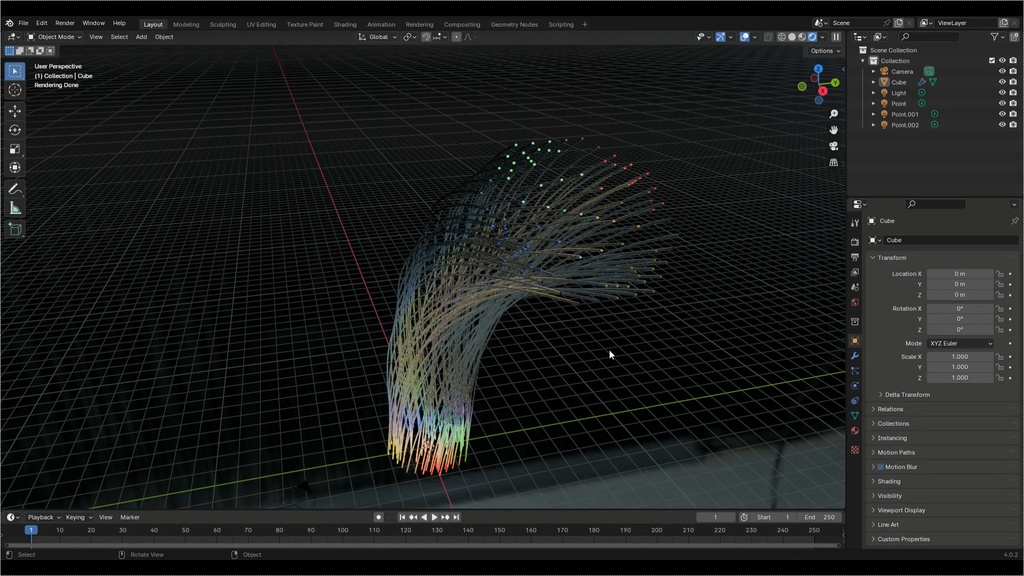The height and width of the screenshot is (576, 1024).
Task: Switch perspective/orthographic grid icon
Action: (x=833, y=162)
